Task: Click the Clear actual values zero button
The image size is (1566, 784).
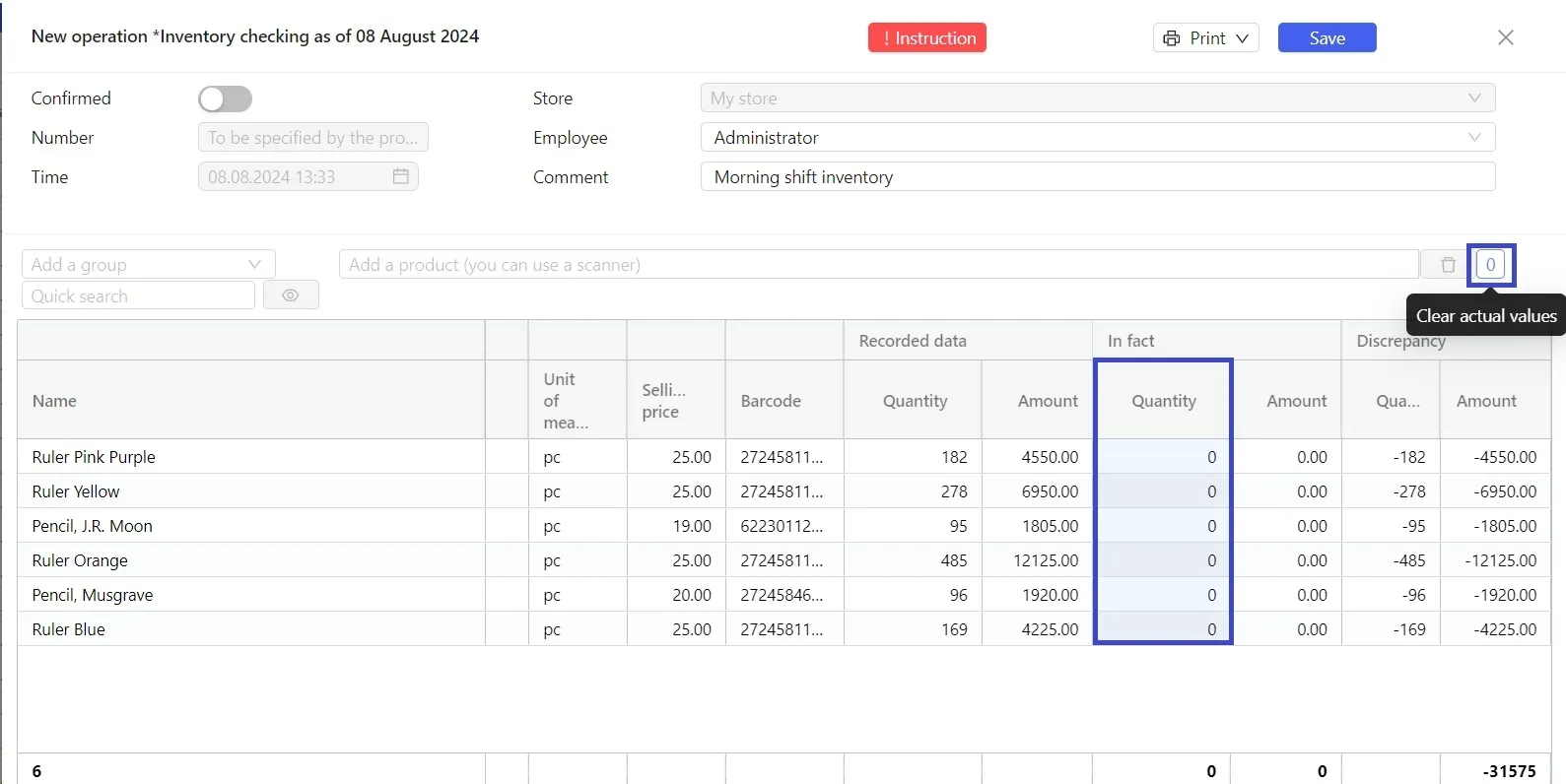Action: [x=1490, y=265]
